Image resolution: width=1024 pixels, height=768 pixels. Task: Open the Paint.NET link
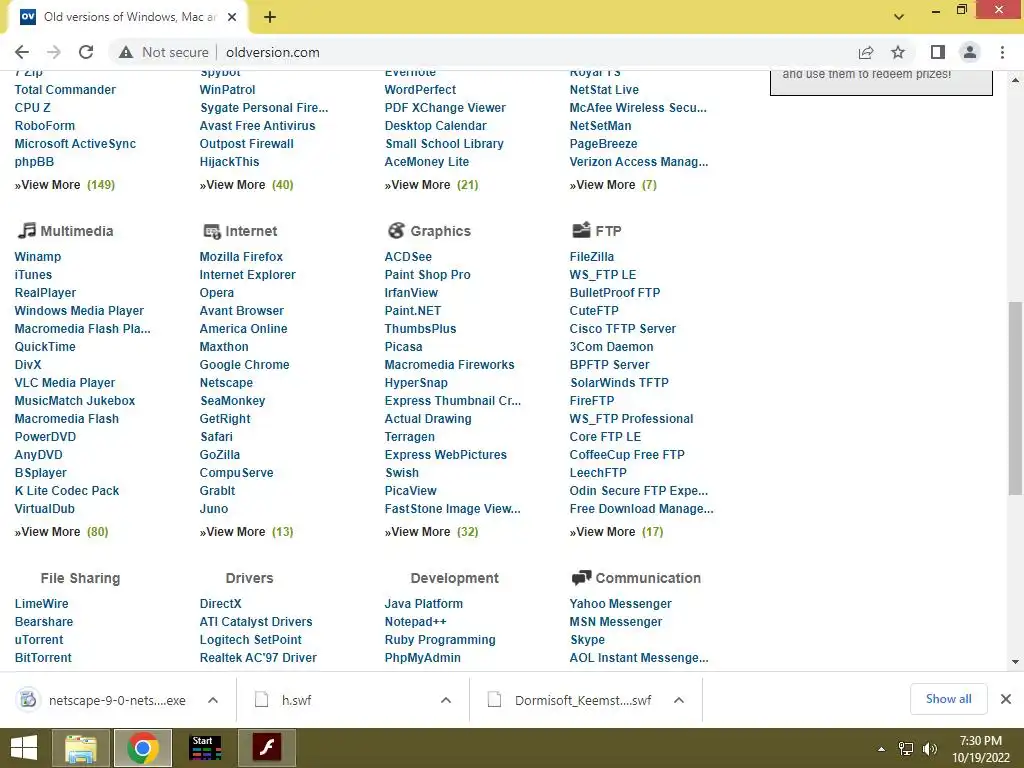click(413, 311)
